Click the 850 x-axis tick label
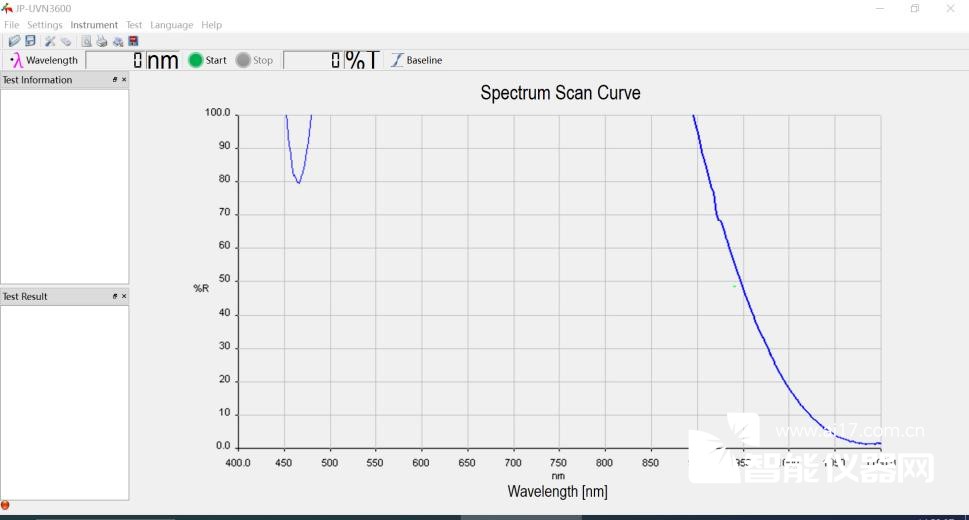 pyautogui.click(x=650, y=462)
